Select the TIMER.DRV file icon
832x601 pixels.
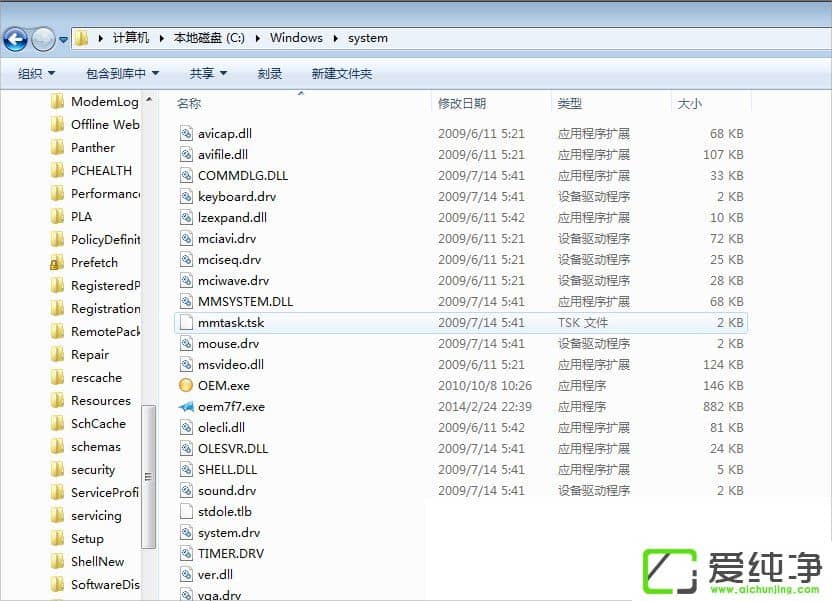[x=186, y=553]
